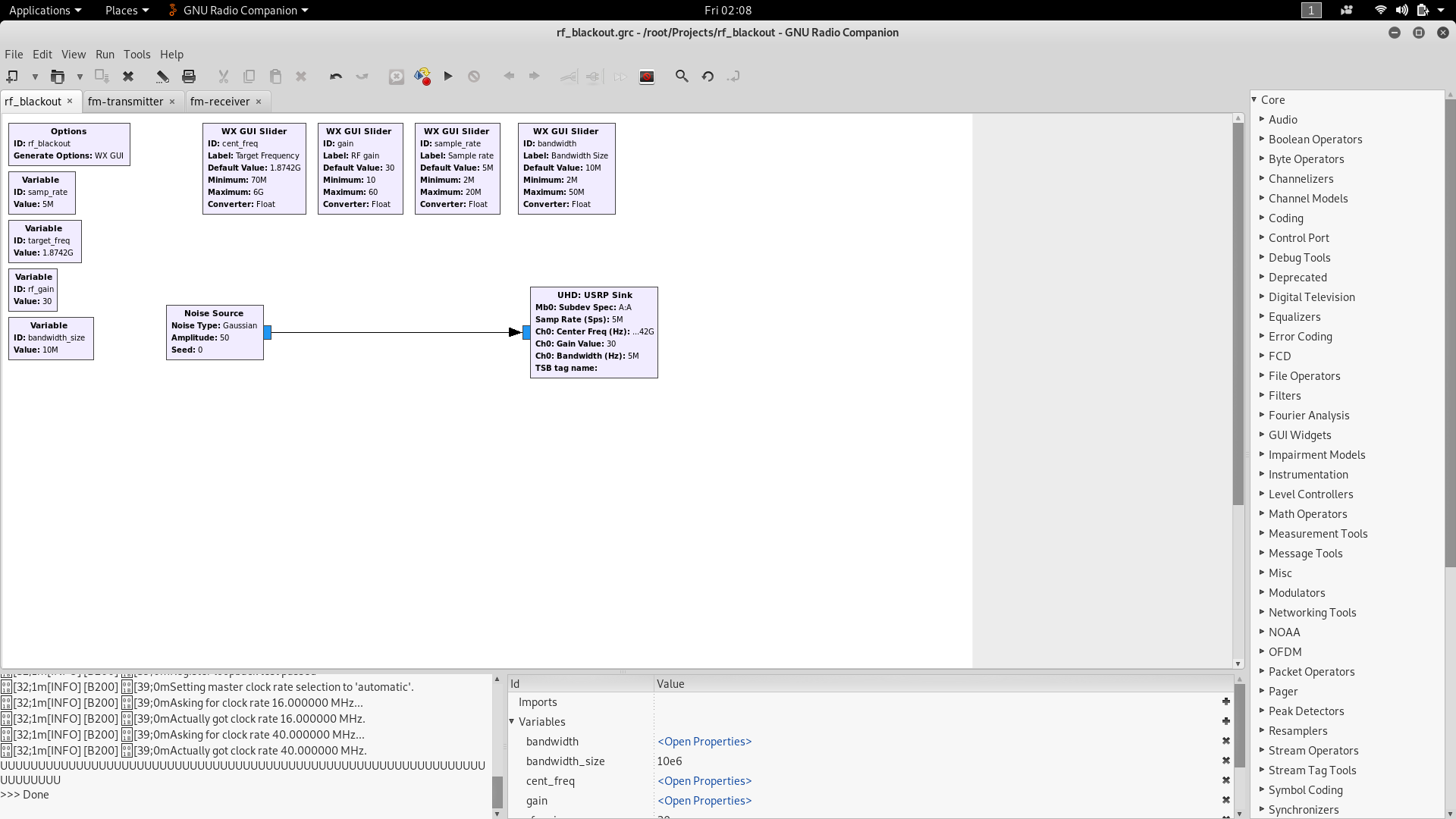Open properties link for gain variable
The height and width of the screenshot is (819, 1456).
coord(704,801)
